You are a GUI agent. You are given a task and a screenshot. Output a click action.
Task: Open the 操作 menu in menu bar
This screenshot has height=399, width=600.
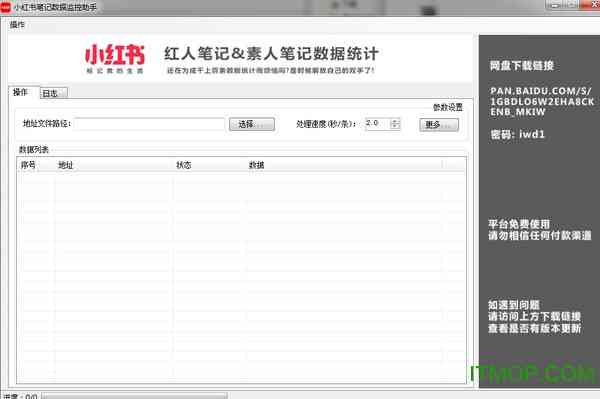click(17, 25)
